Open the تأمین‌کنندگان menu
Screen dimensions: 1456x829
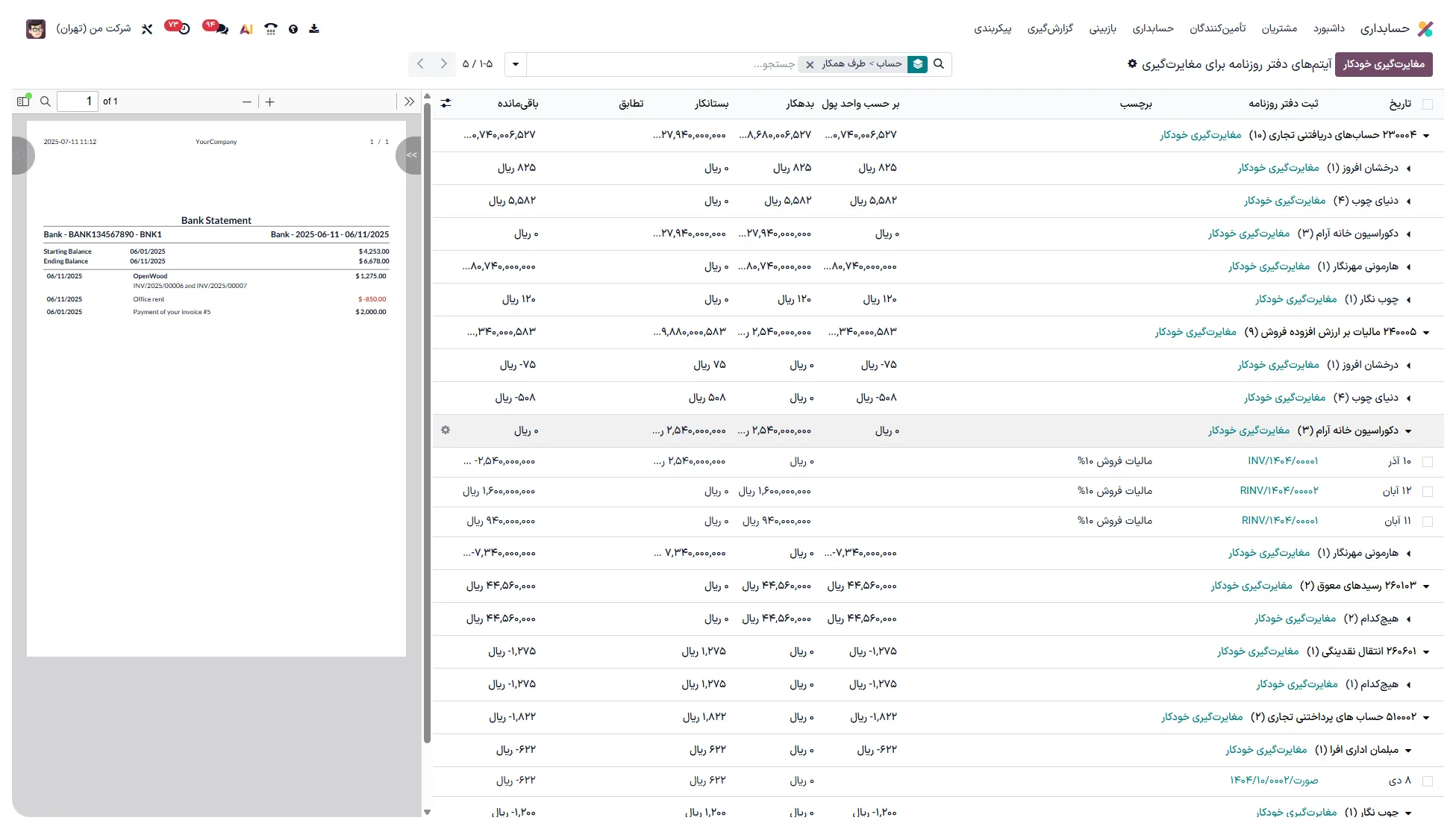click(1217, 28)
